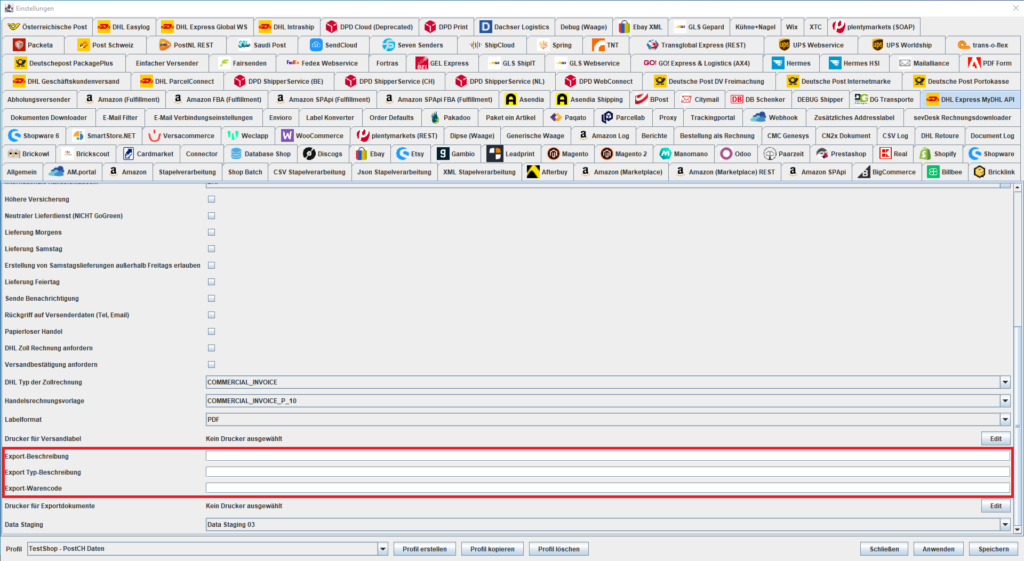Select the Ebay XML bag icon
The height and width of the screenshot is (561, 1024).
pyautogui.click(x=624, y=27)
